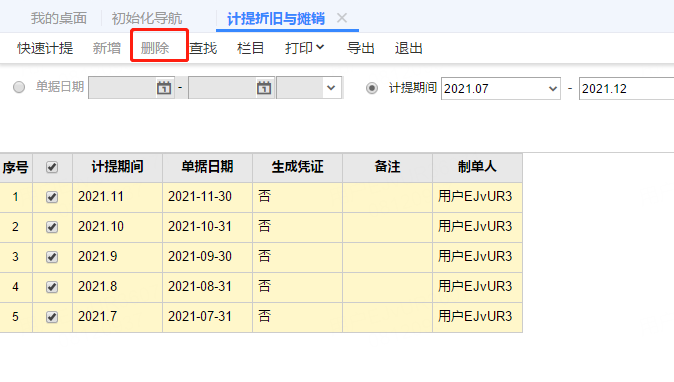Switch to 初始化导航 tab
The image size is (674, 382).
[147, 18]
